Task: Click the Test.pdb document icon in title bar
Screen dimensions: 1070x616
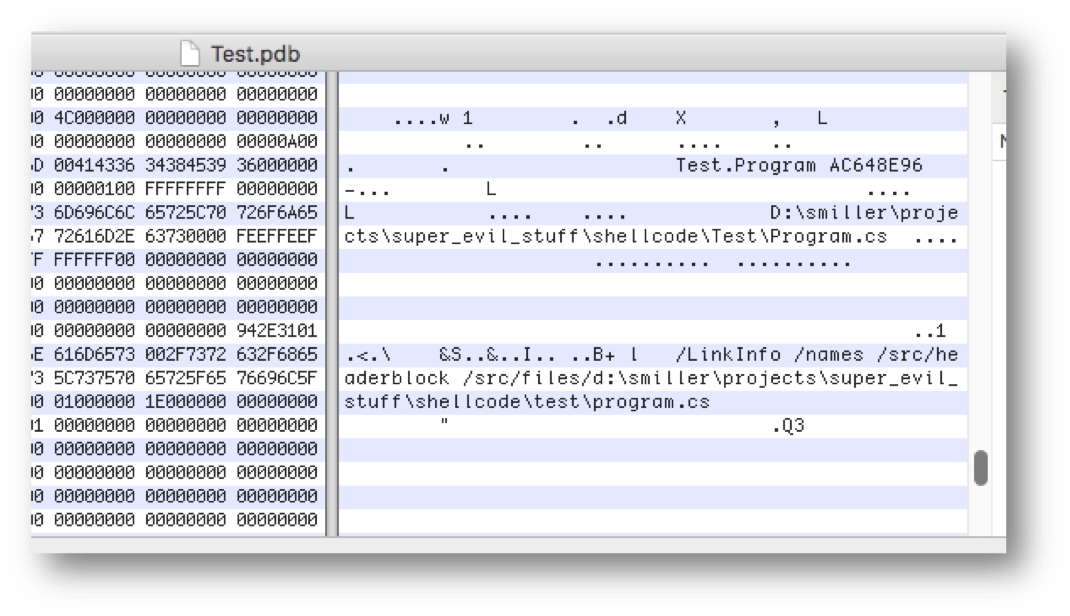Action: 190,53
